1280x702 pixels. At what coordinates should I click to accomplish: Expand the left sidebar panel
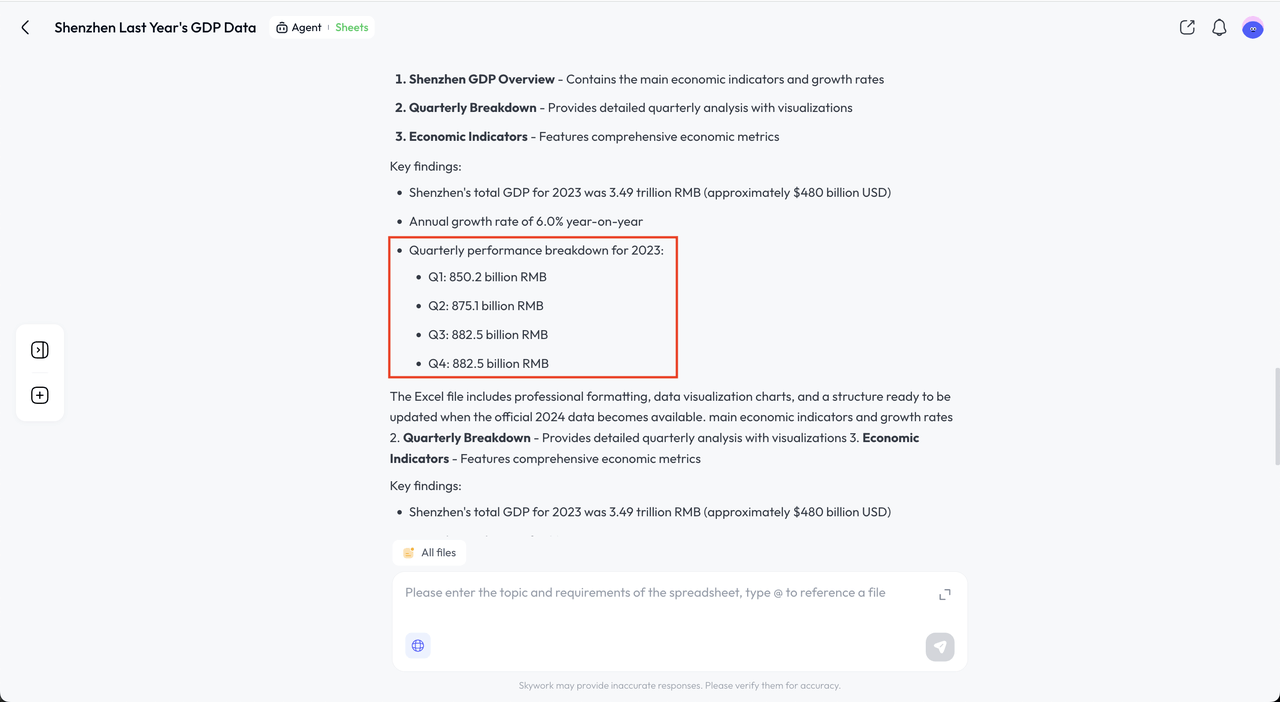click(40, 350)
